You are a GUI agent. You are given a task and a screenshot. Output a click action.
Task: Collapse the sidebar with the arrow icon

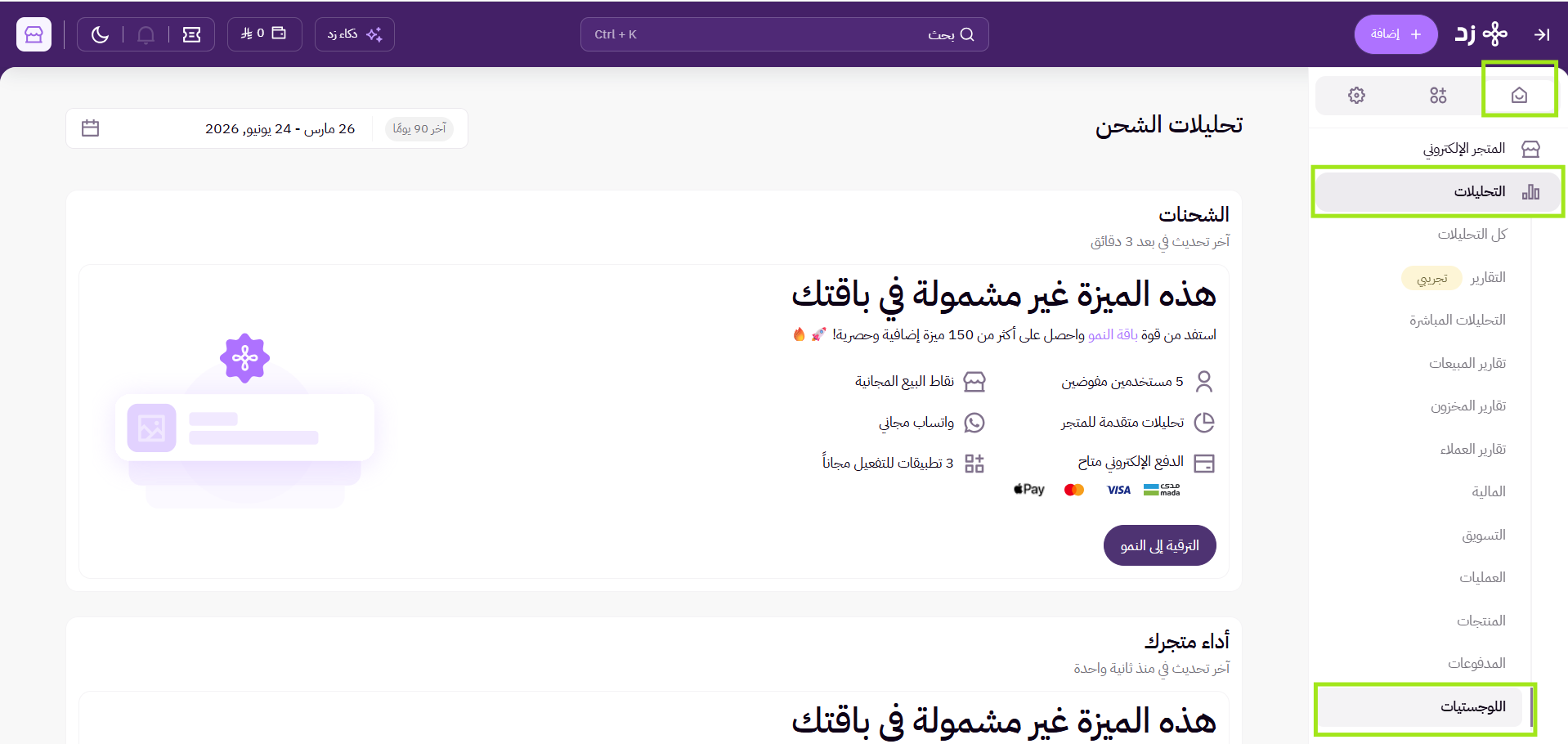(x=1542, y=34)
